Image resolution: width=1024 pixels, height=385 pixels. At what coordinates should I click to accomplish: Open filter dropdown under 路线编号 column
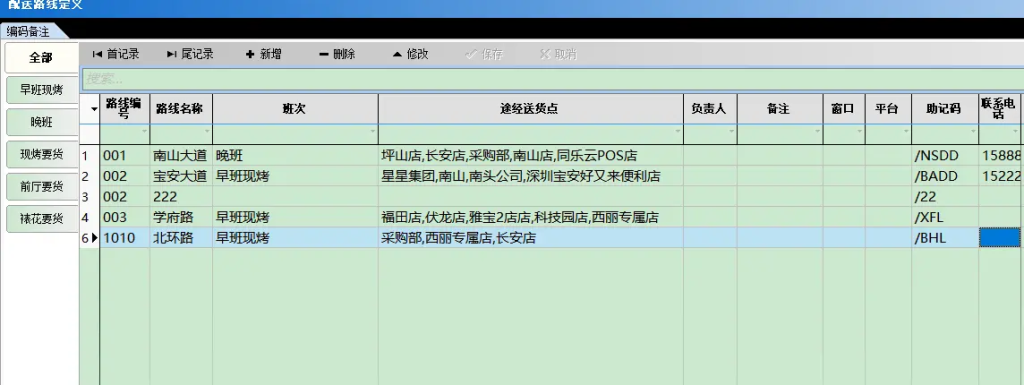pyautogui.click(x=144, y=132)
